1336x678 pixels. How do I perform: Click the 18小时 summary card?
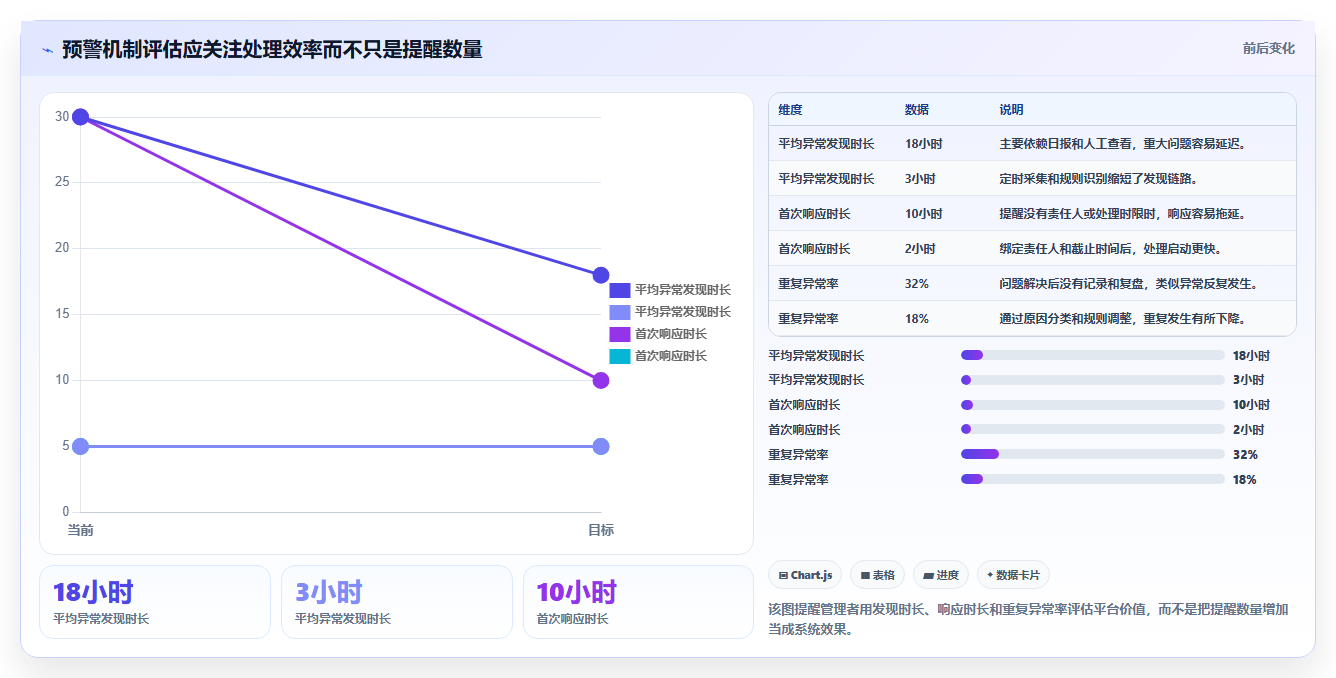[155, 602]
